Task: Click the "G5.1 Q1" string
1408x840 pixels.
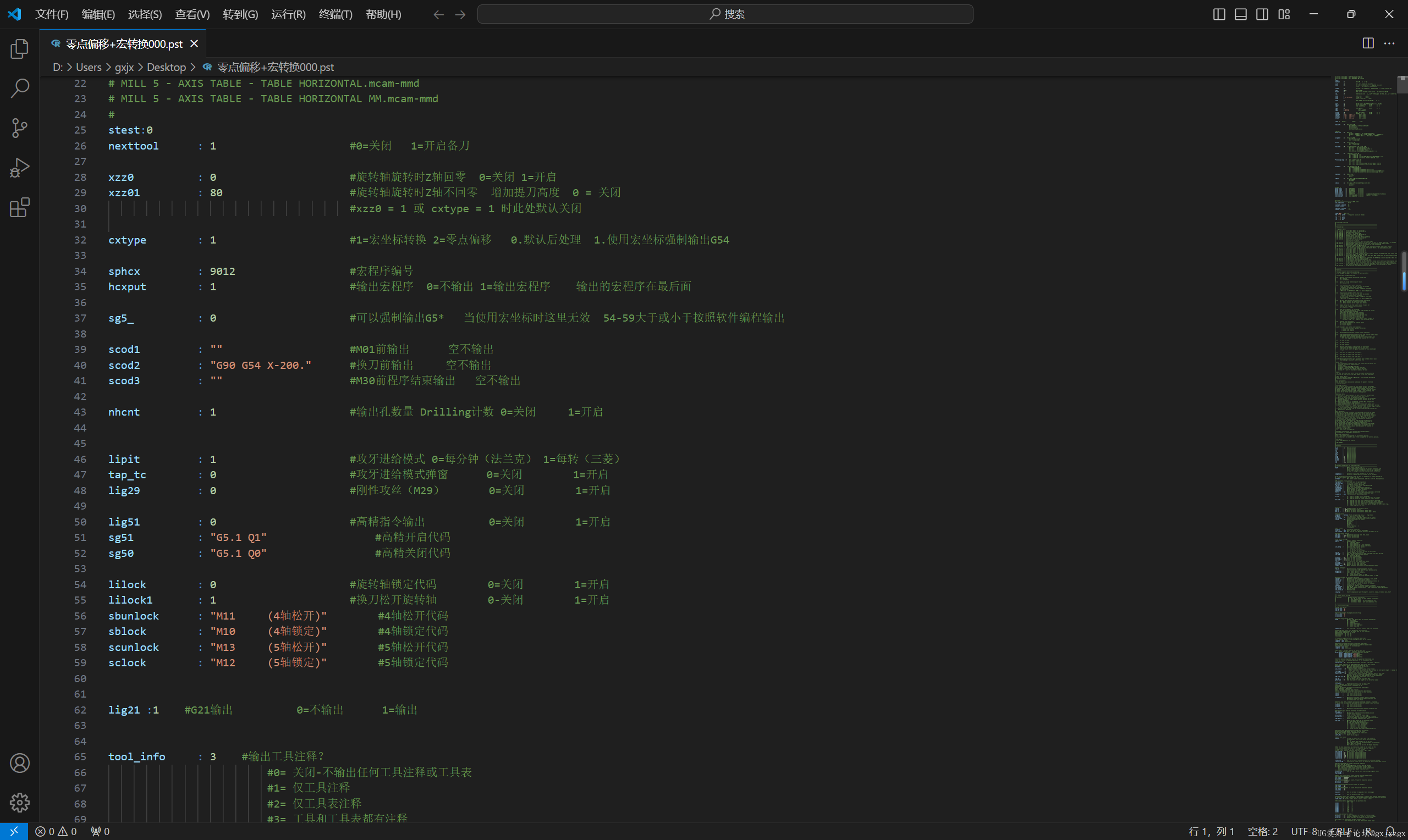Action: pyautogui.click(x=238, y=537)
